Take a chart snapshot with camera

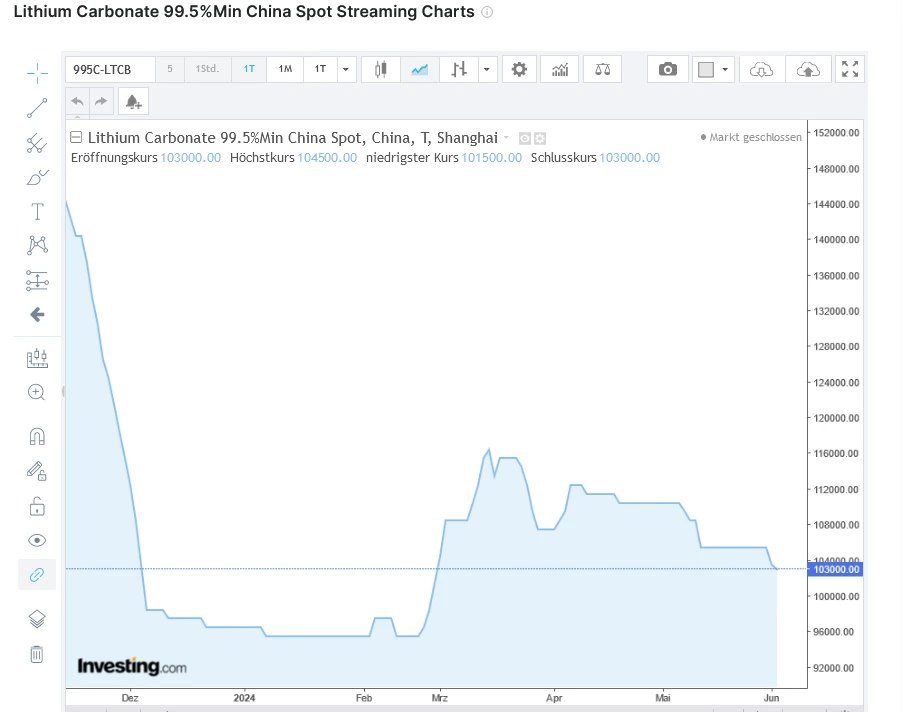668,69
